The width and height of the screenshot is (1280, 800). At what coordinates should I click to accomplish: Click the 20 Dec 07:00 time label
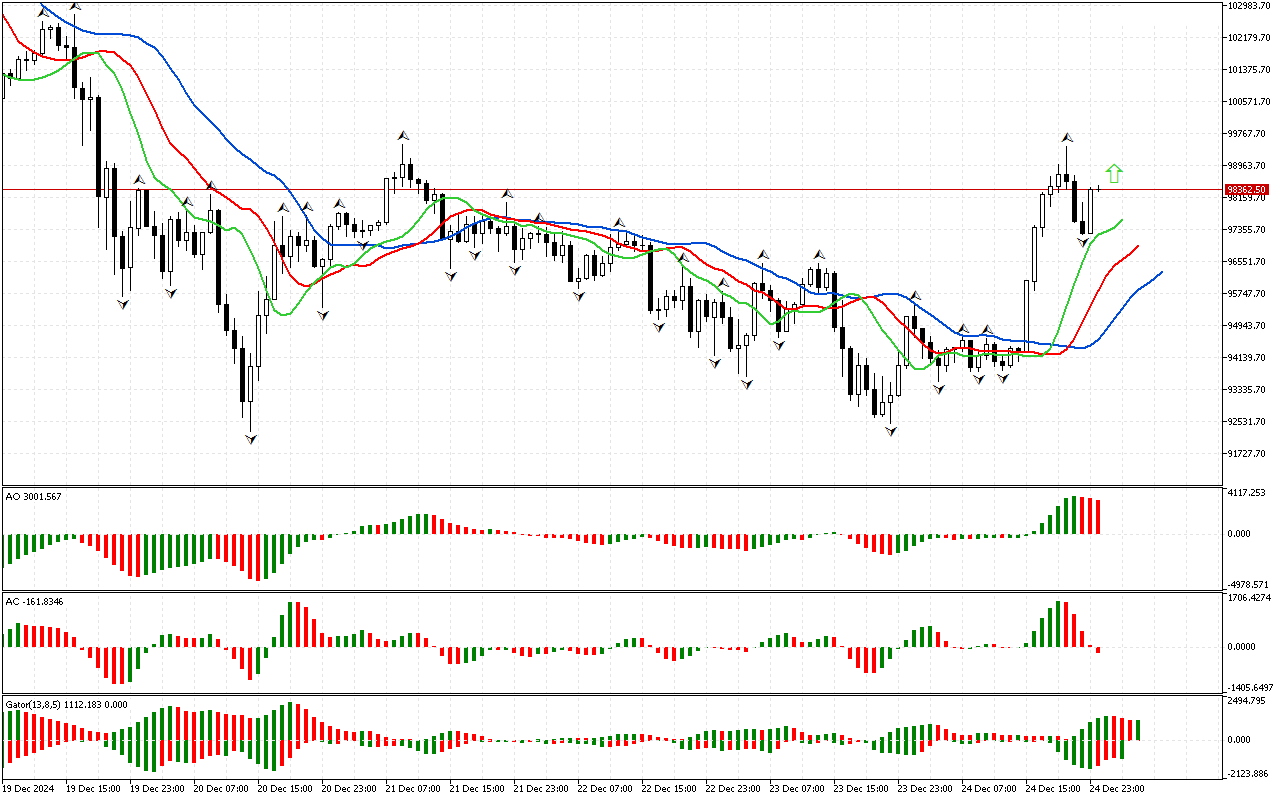coord(221,788)
